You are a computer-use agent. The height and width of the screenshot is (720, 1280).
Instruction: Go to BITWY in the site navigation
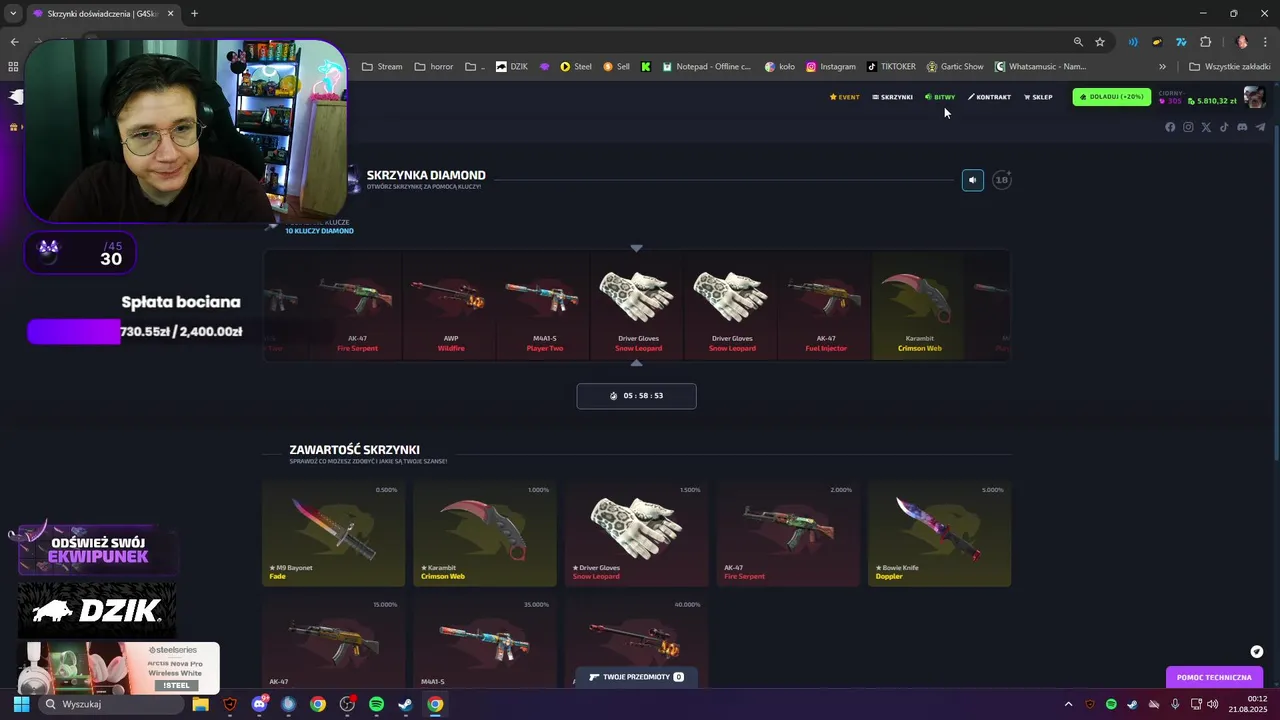[940, 97]
